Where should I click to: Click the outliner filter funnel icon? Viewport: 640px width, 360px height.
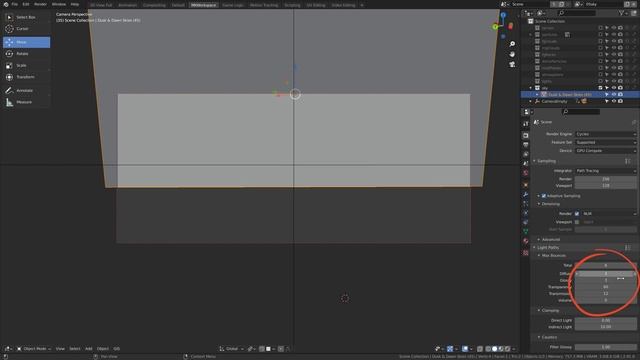(622, 13)
